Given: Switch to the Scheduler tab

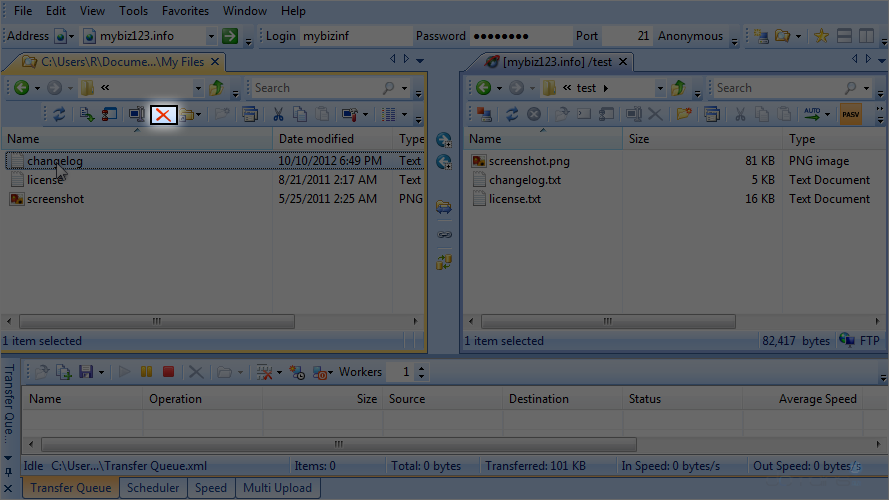Looking at the screenshot, I should 153,488.
